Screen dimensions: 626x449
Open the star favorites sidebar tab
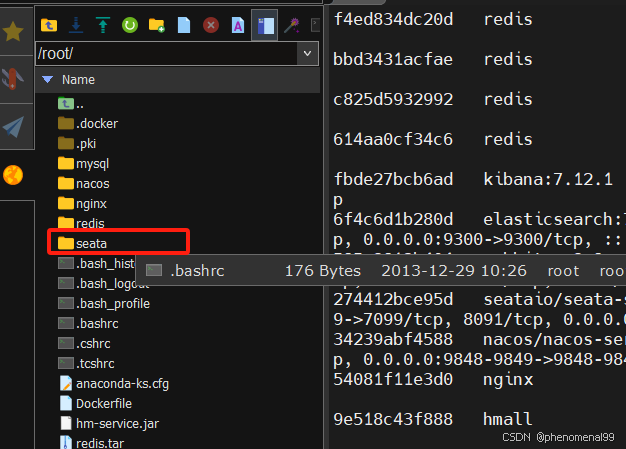tap(13, 31)
